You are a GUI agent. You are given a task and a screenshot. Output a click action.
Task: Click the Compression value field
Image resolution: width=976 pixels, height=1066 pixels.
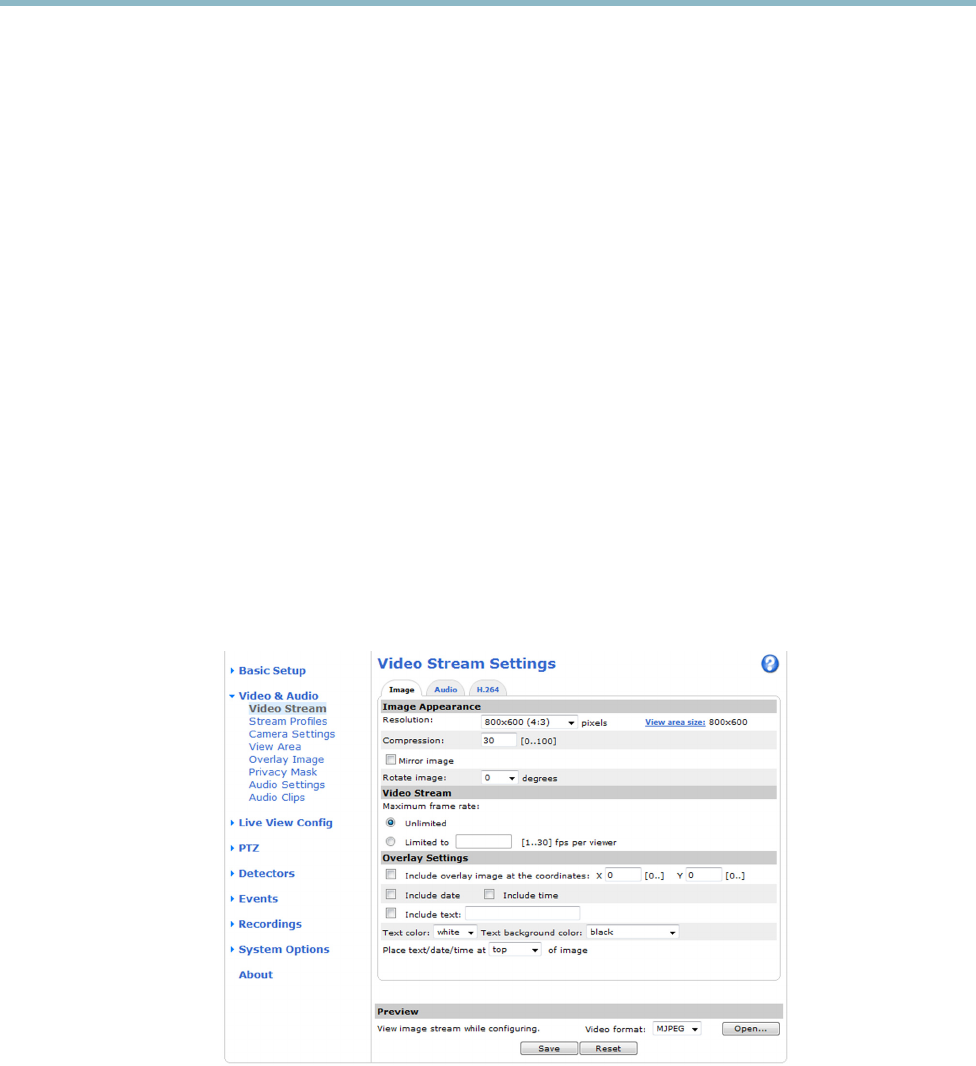499,741
